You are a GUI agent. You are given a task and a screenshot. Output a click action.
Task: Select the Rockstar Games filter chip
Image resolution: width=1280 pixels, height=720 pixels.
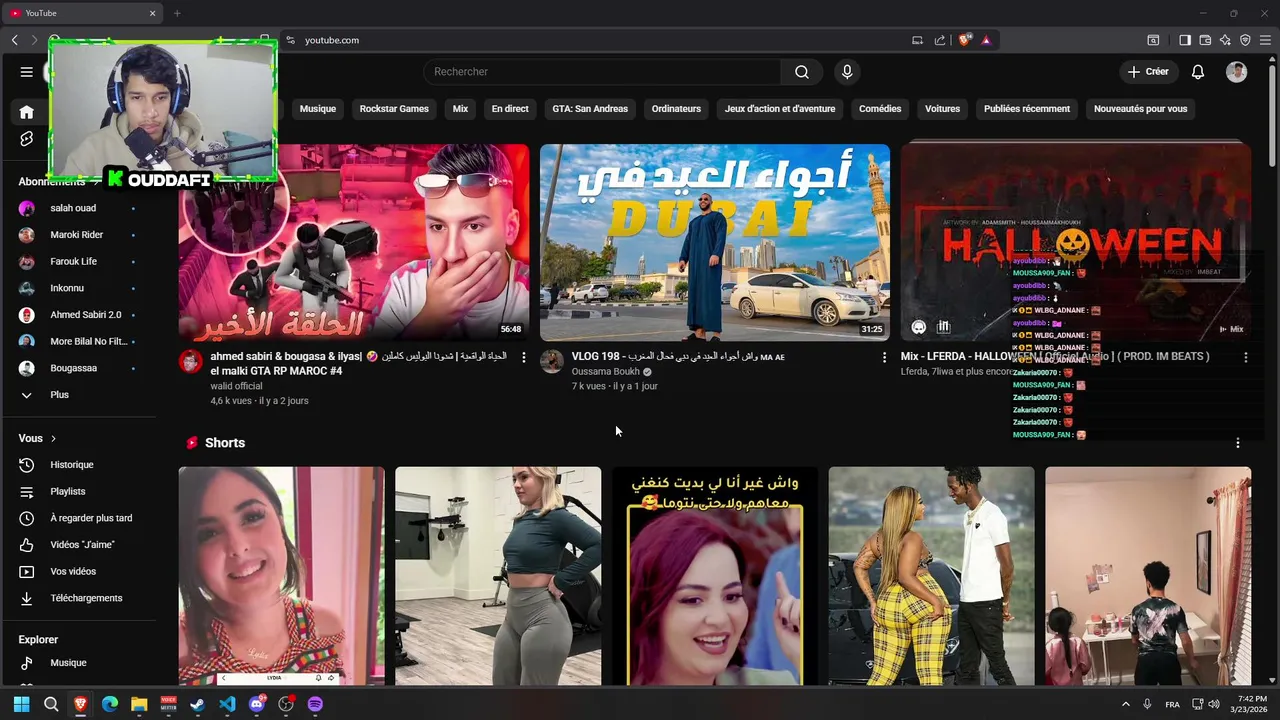tap(394, 109)
